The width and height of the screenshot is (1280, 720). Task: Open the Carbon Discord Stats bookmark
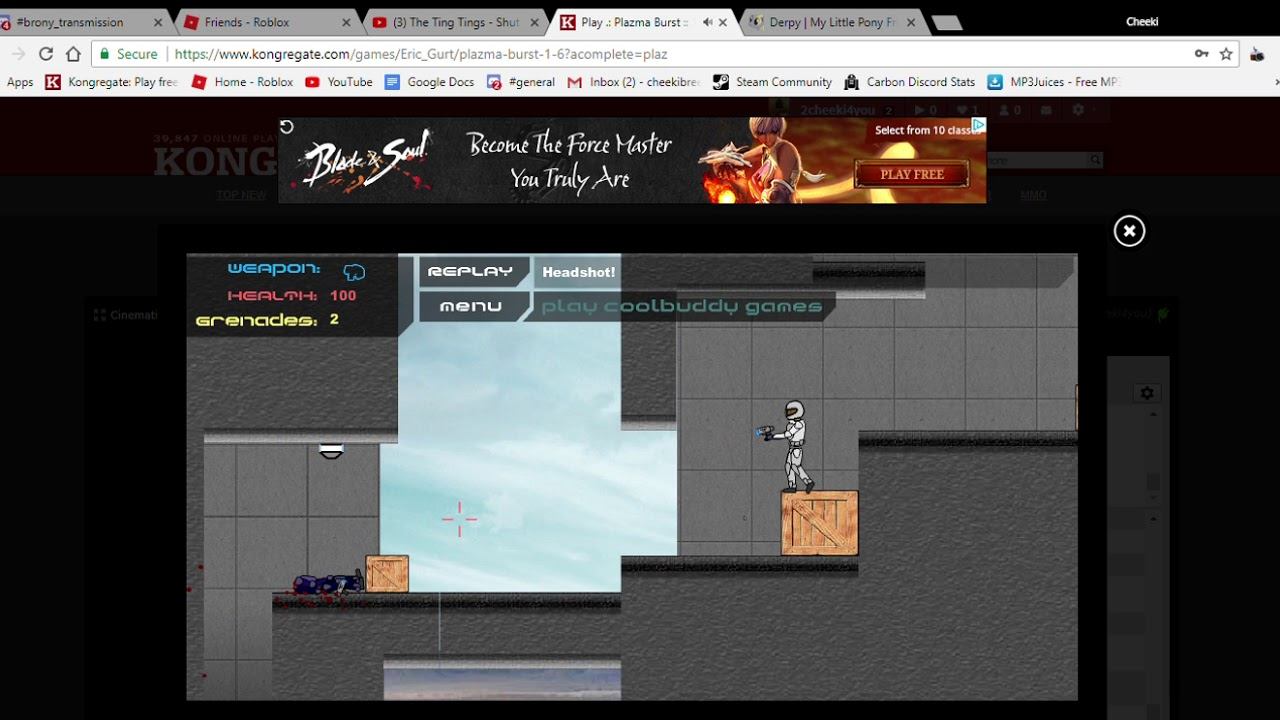click(x=909, y=82)
